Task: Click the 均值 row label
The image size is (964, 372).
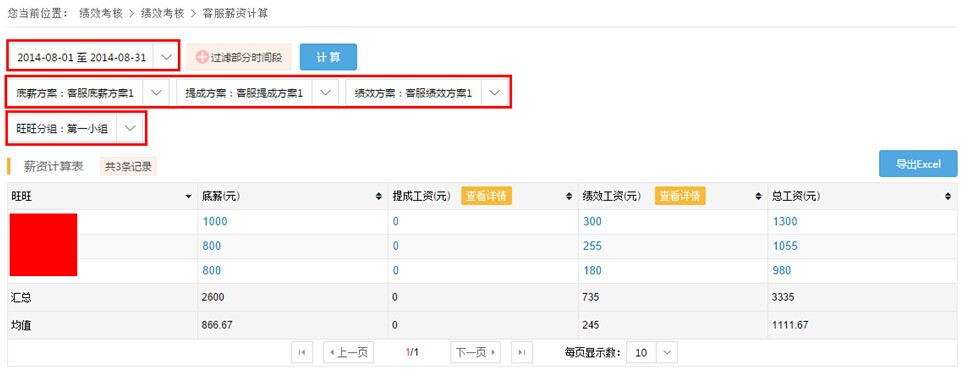Action: (21, 325)
